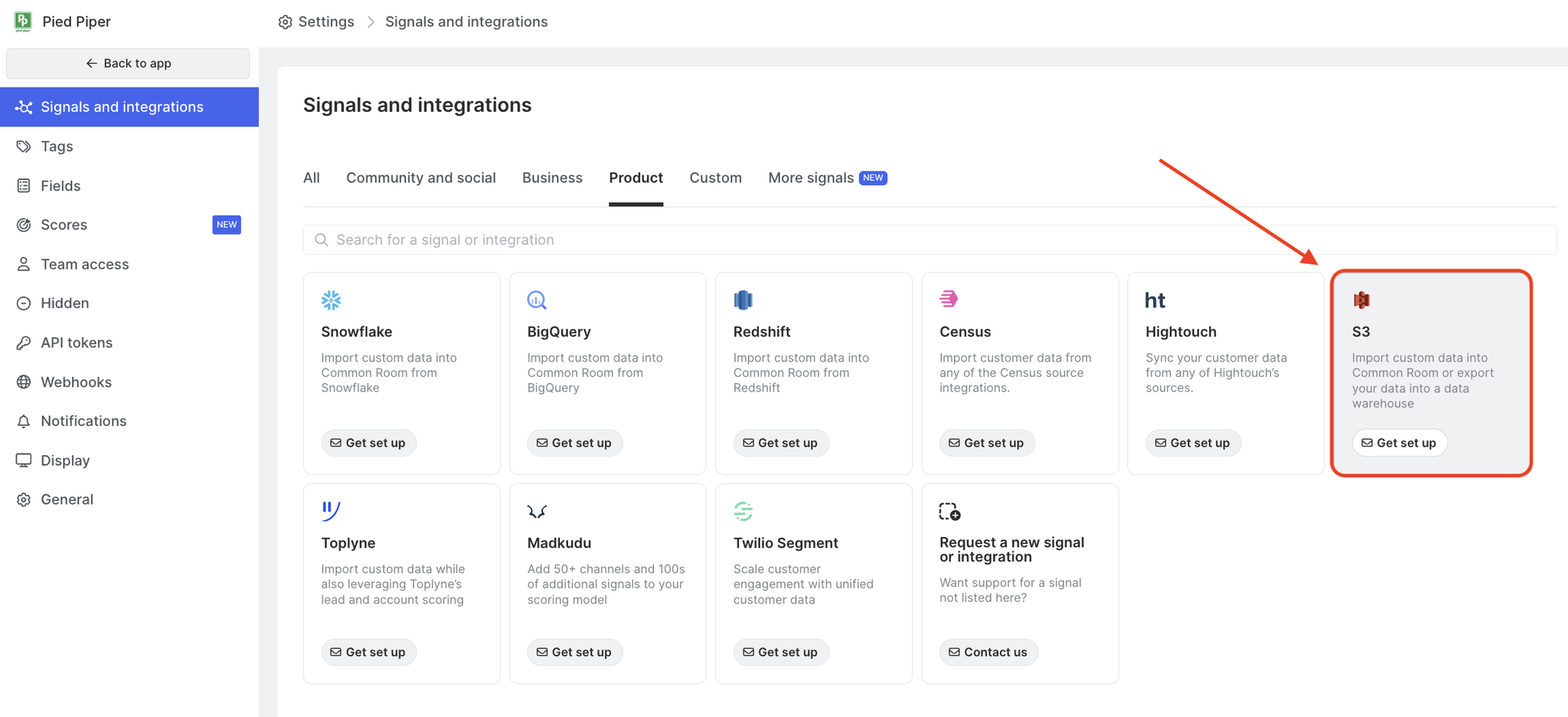Screen dimensions: 1568x717
Task: Click the Snowflake card title
Action: (357, 332)
